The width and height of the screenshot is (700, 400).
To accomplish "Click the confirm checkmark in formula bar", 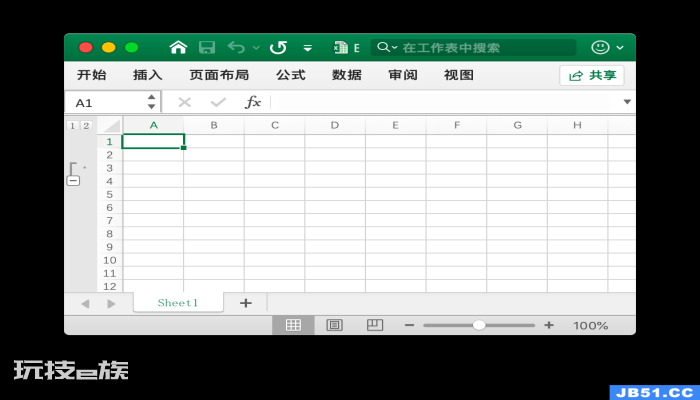I will click(x=218, y=102).
